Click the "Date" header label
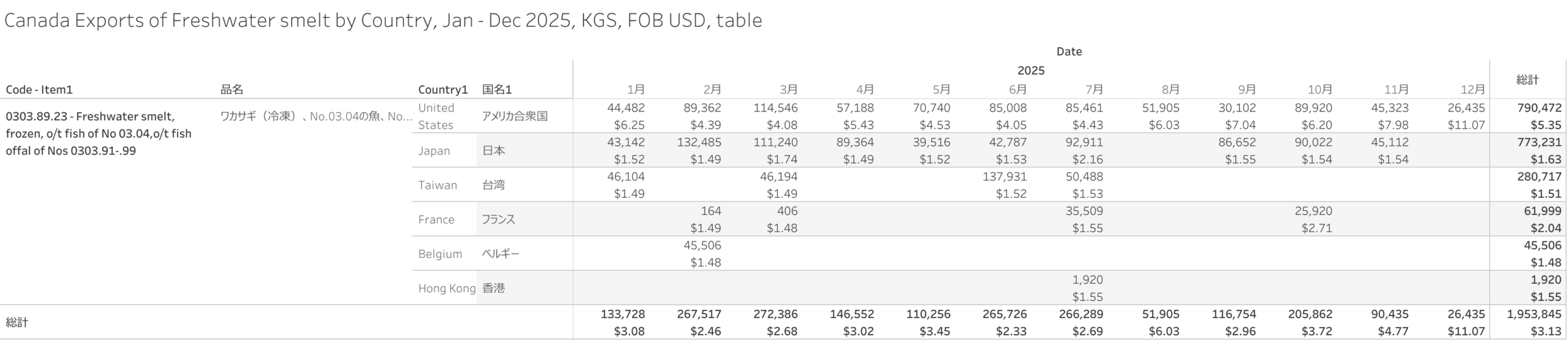Image resolution: width=1568 pixels, height=340 pixels. point(1069,51)
